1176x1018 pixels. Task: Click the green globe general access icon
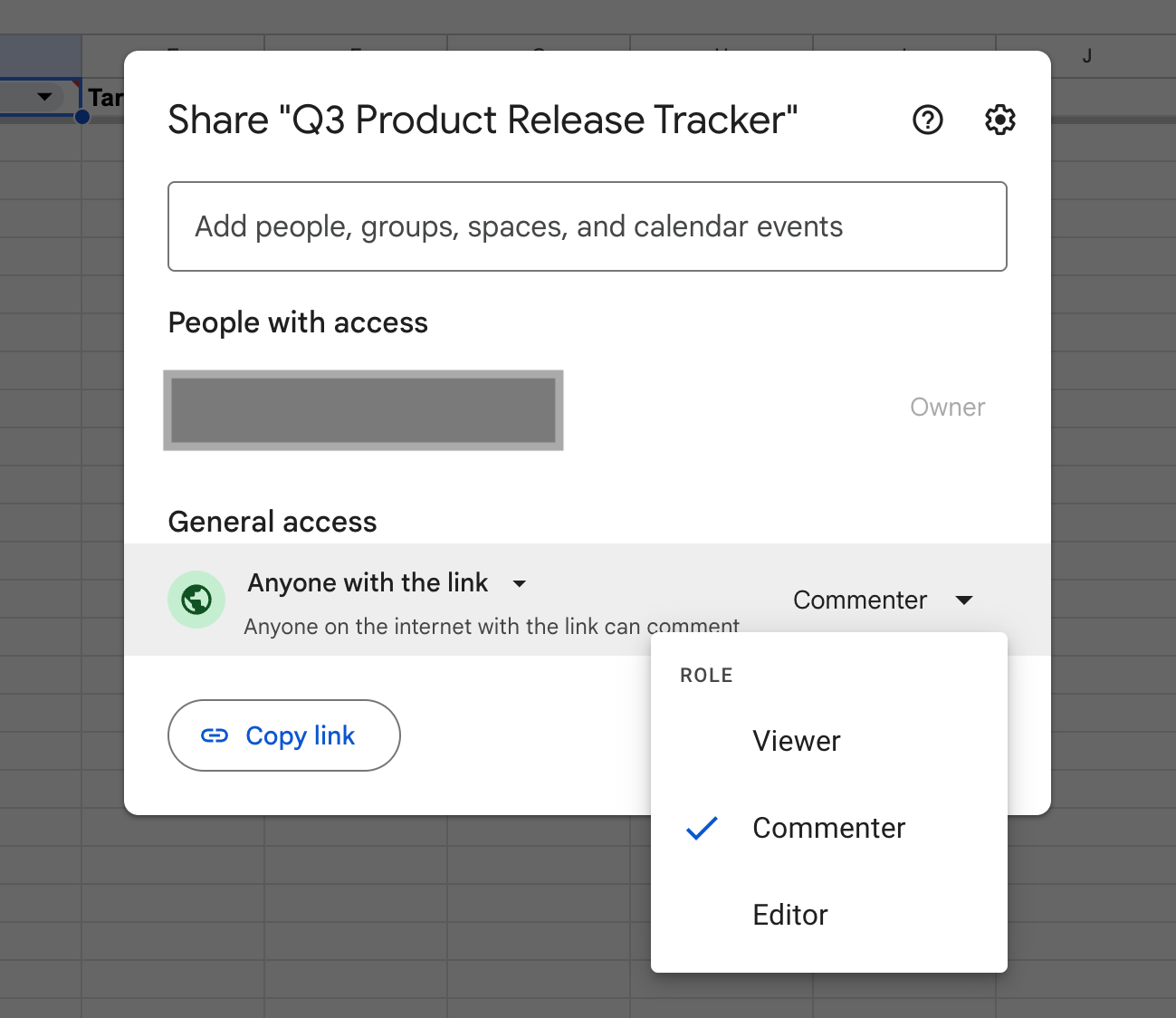[196, 600]
